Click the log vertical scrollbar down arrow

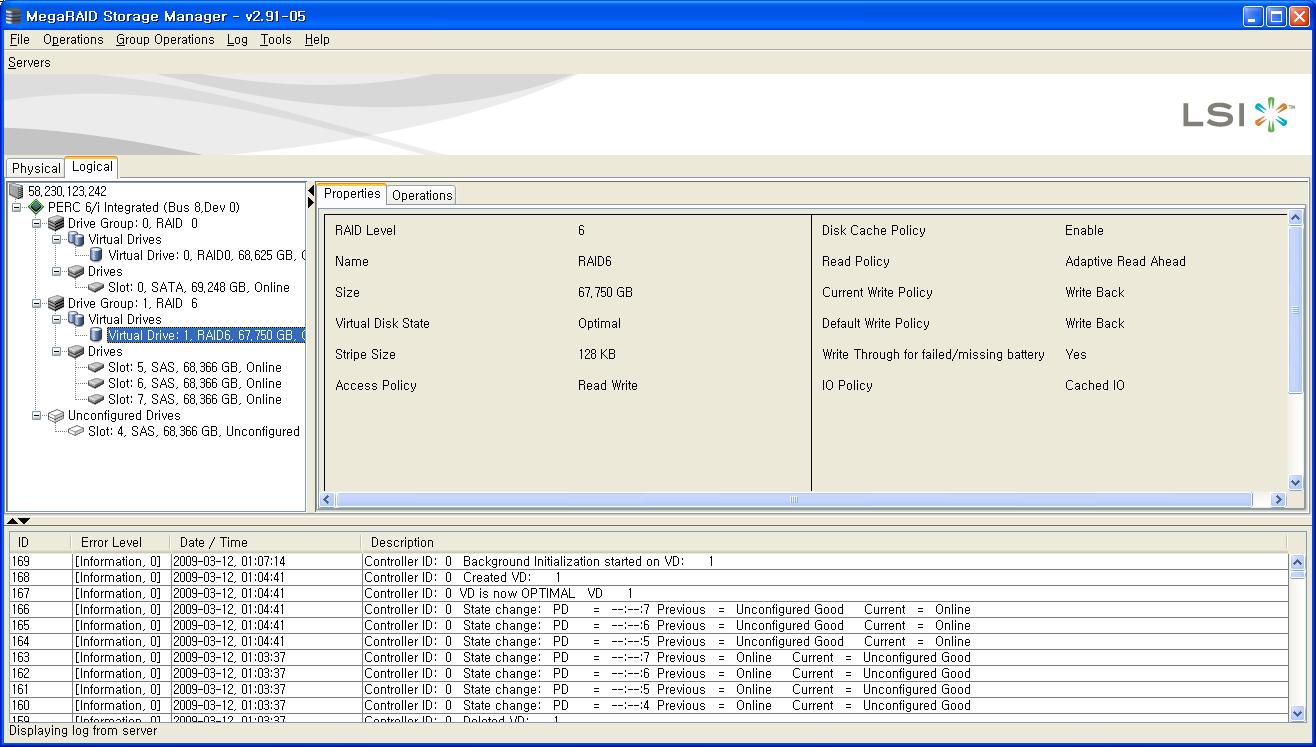(1298, 714)
